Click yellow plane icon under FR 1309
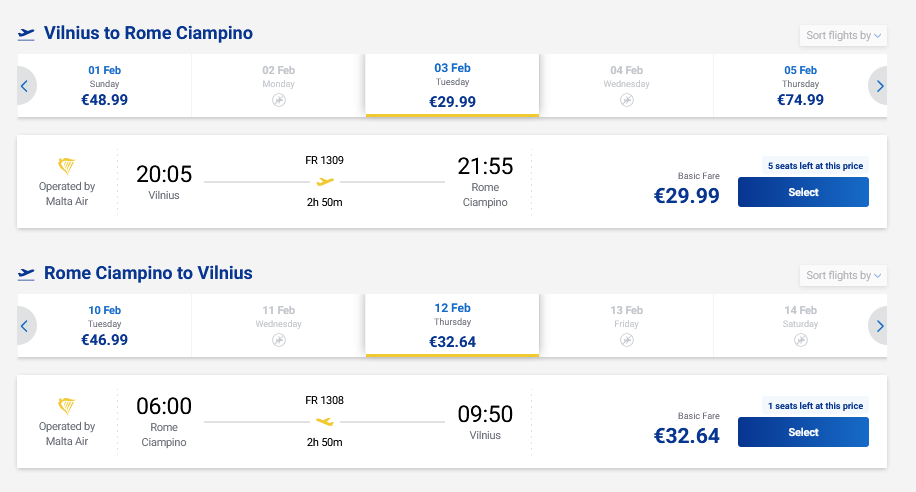 324,181
